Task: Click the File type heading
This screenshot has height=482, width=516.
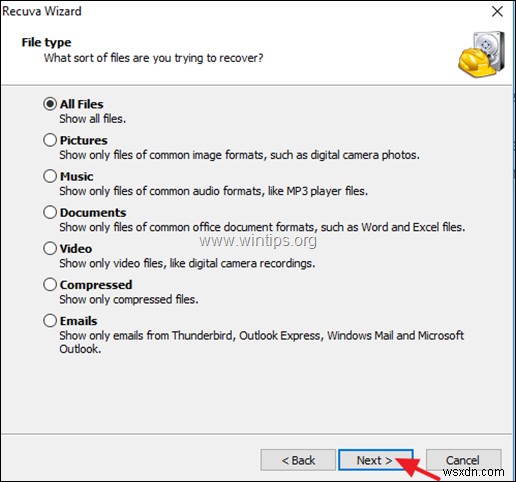Action: click(x=46, y=43)
